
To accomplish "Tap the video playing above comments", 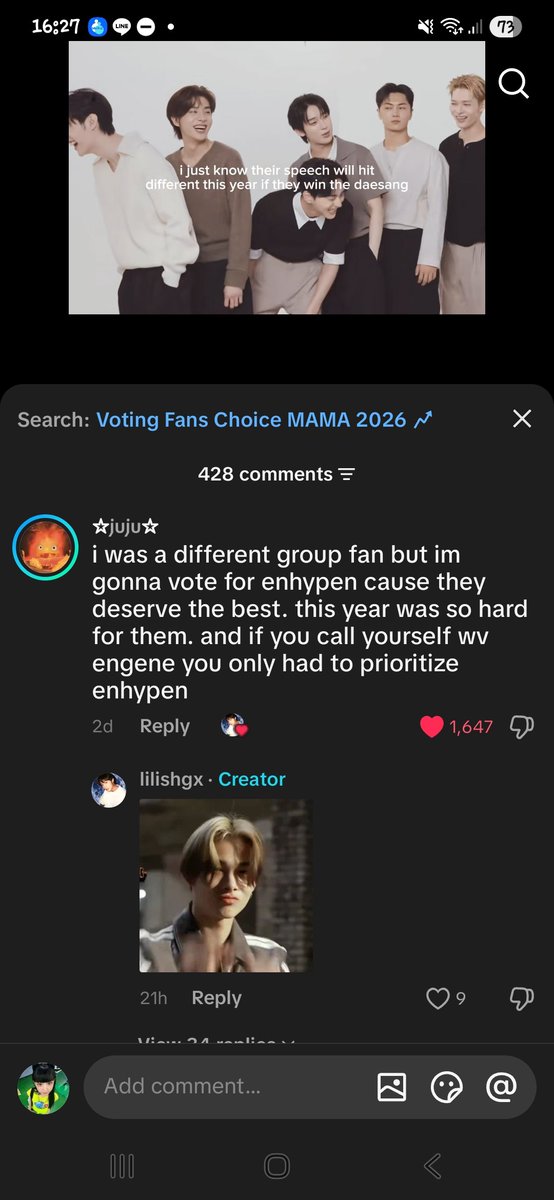I will [277, 177].
